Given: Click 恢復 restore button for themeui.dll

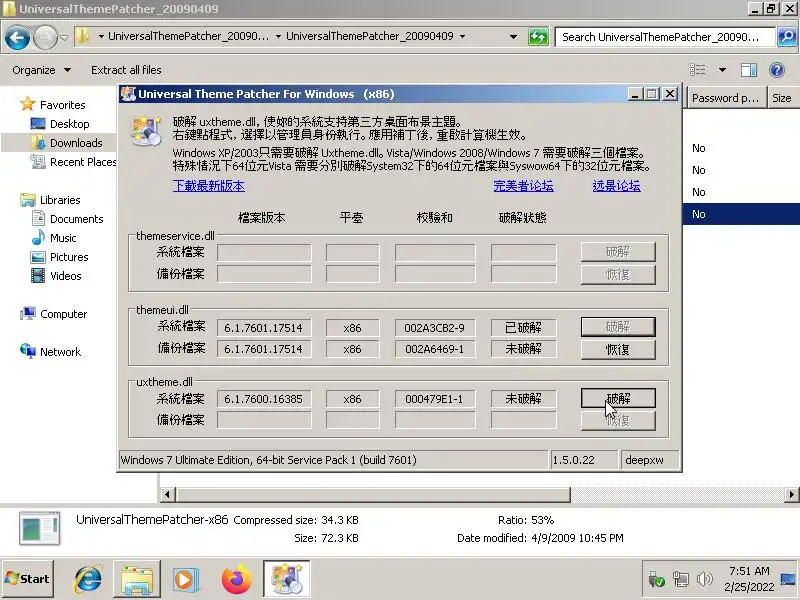Looking at the screenshot, I should click(618, 349).
